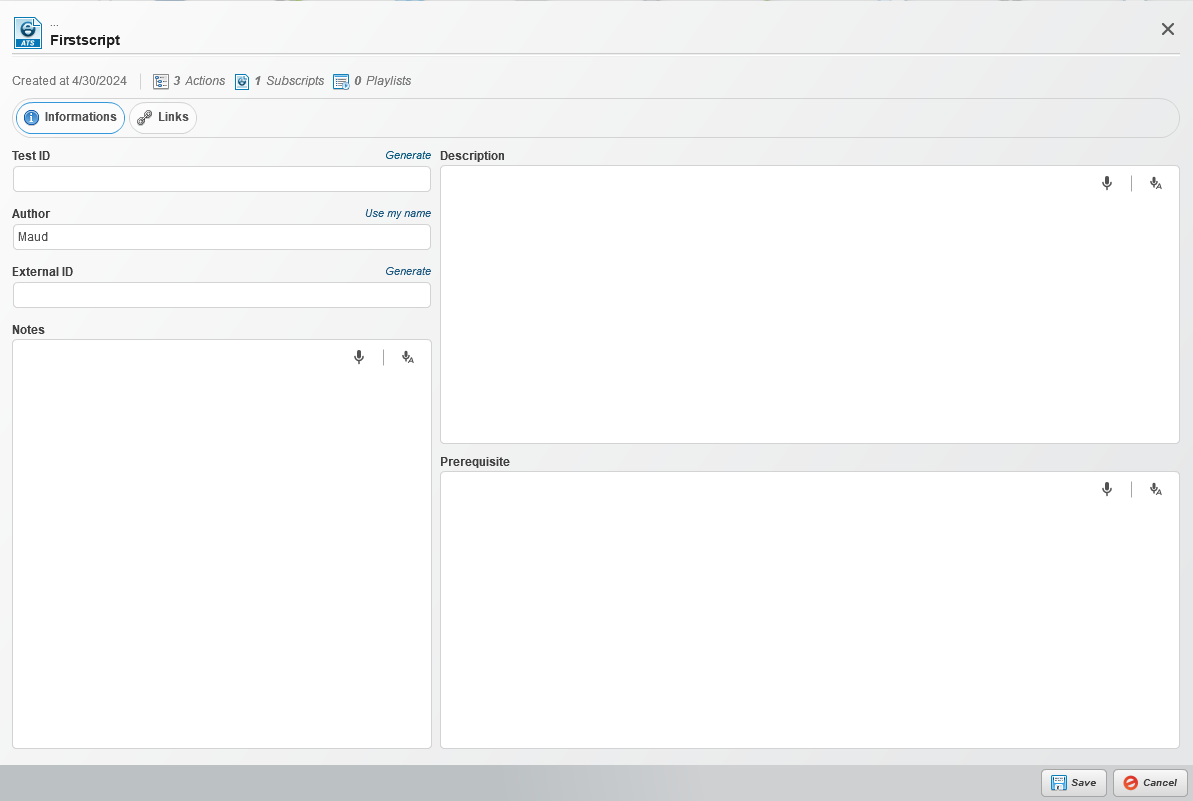The width and height of the screenshot is (1193, 801).
Task: Click inside the Prerequisite text area
Action: pos(810,610)
